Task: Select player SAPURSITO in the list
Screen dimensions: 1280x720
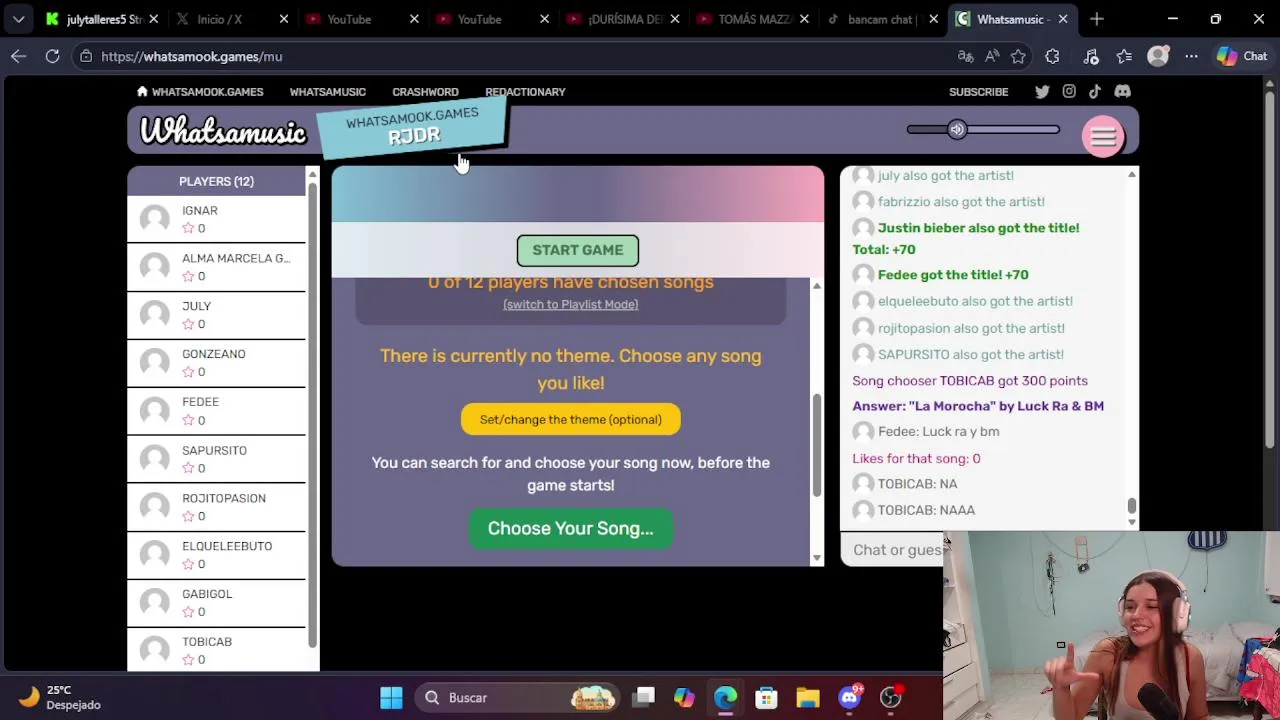Action: pyautogui.click(x=216, y=459)
